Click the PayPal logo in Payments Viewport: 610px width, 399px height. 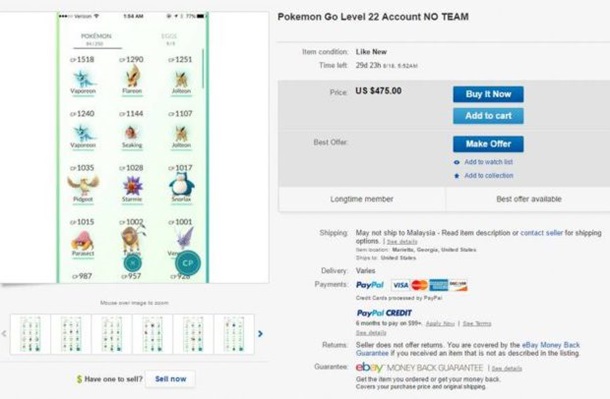pyautogui.click(x=370, y=285)
